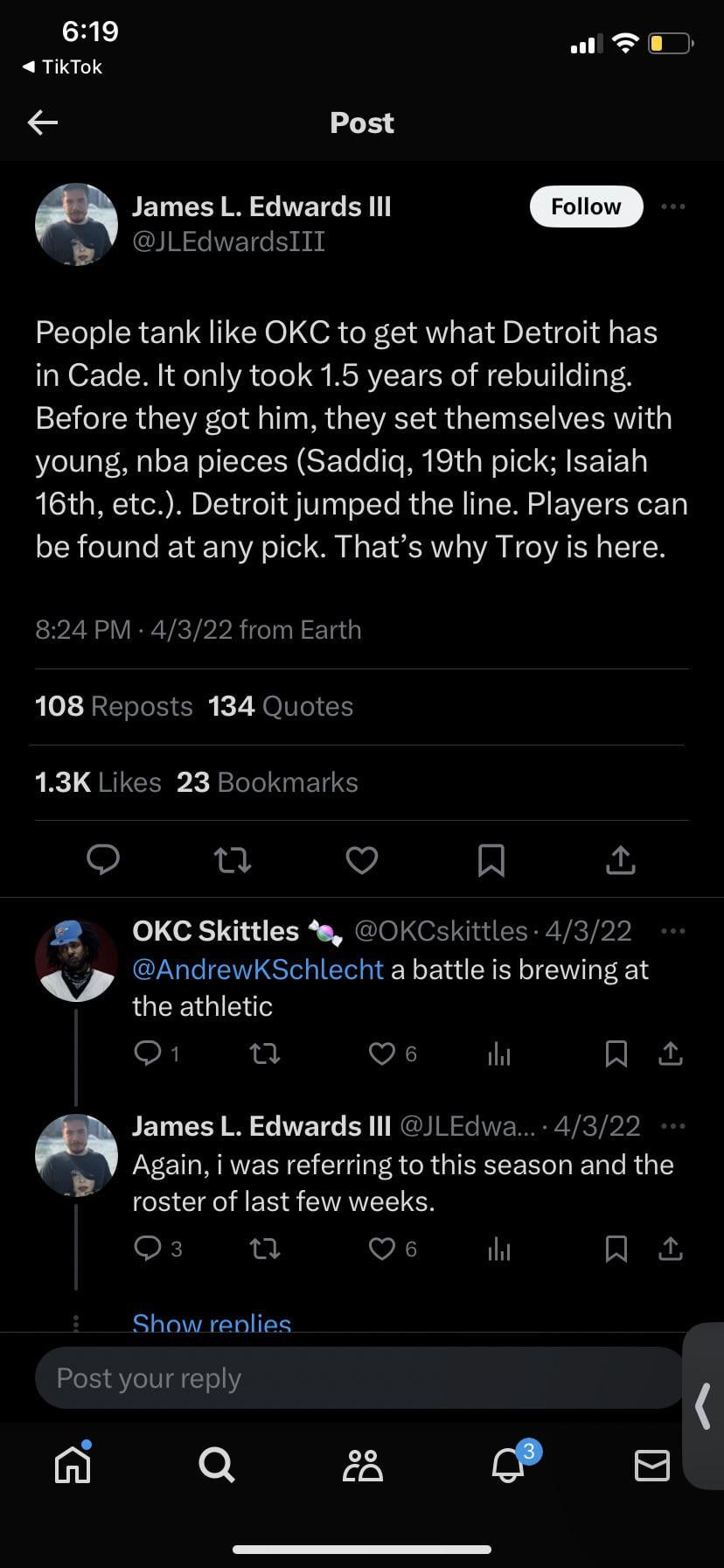Go to Home tab

pos(73,1464)
